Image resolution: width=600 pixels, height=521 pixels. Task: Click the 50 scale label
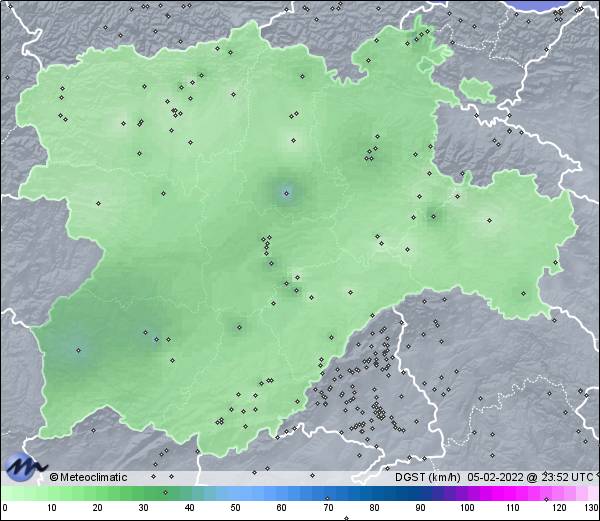coord(235,508)
